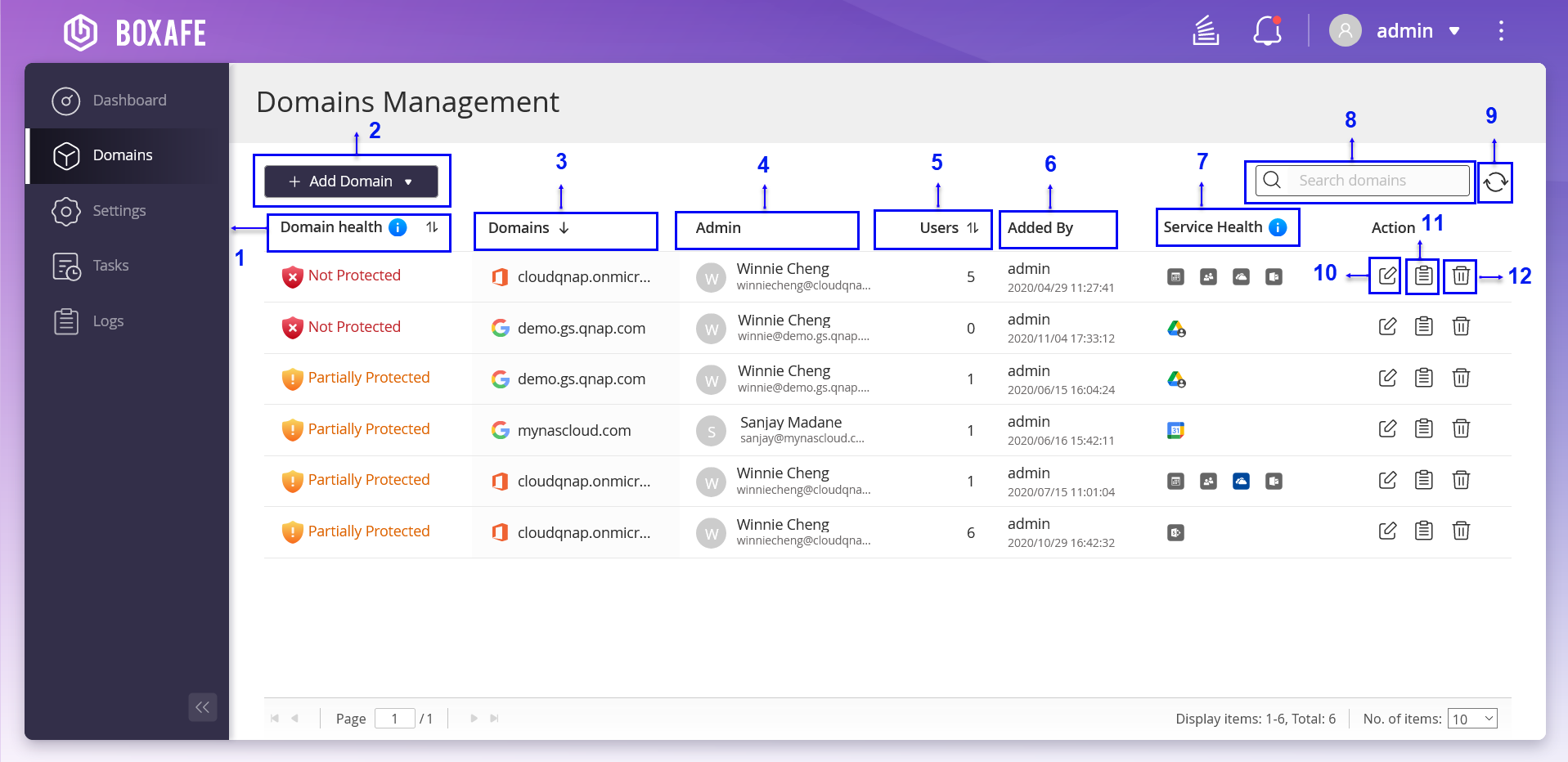Open the three-dot more options menu
This screenshot has width=1568, height=762.
(1501, 31)
